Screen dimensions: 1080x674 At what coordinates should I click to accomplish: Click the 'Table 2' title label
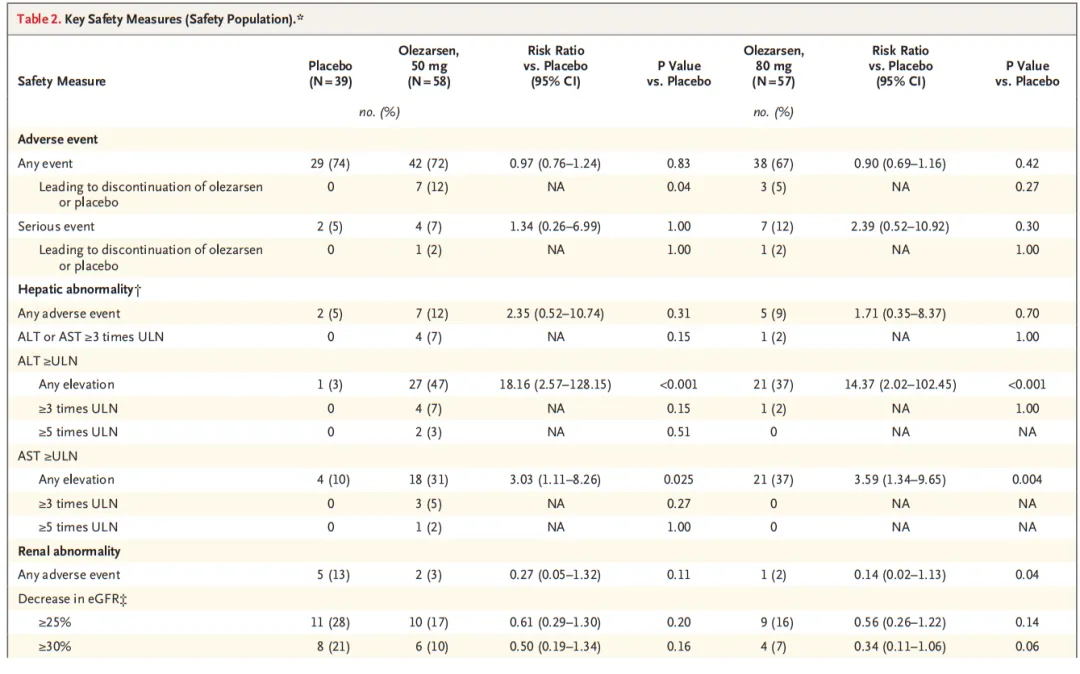[x=39, y=20]
